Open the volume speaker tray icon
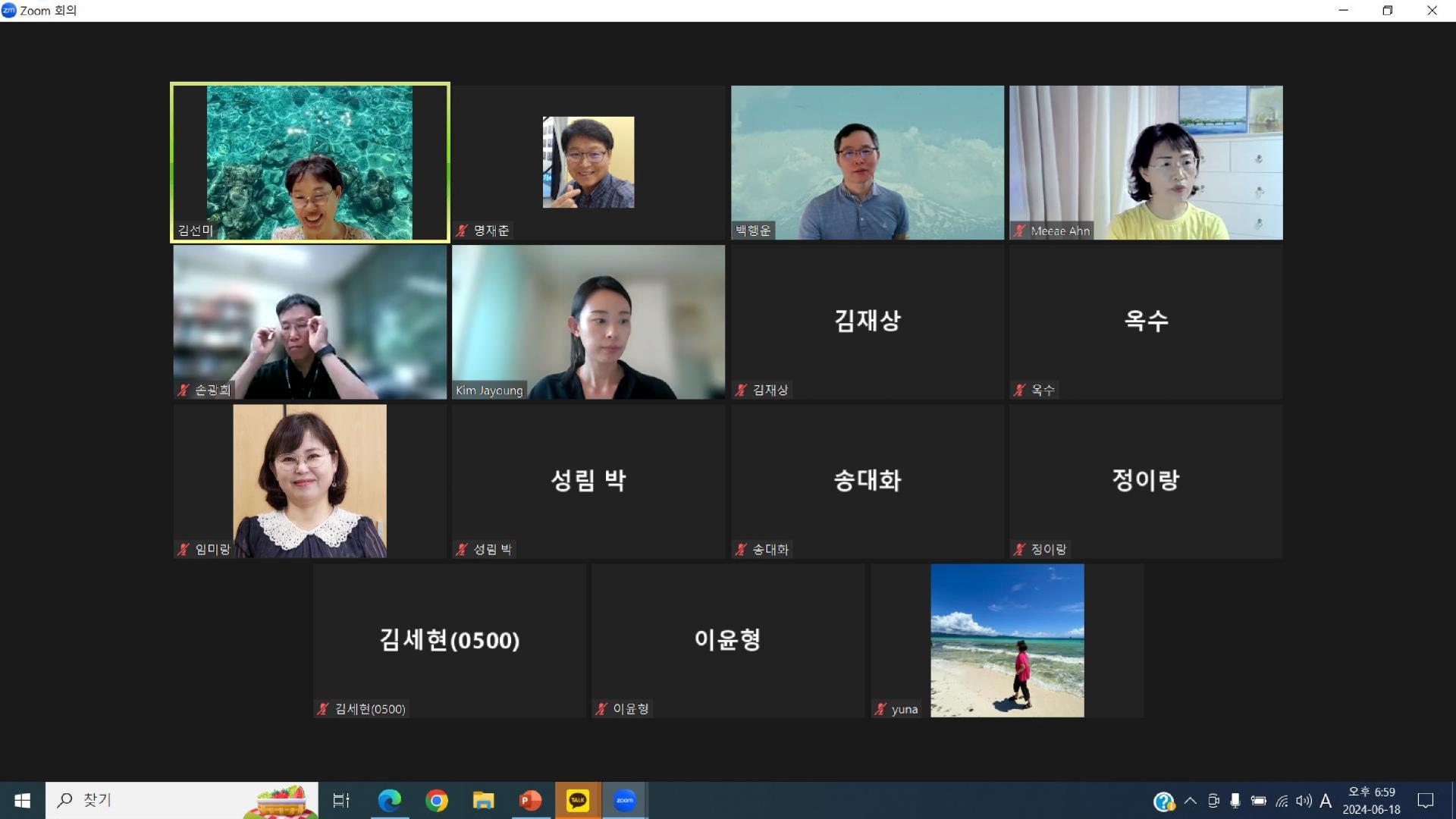 point(1304,800)
